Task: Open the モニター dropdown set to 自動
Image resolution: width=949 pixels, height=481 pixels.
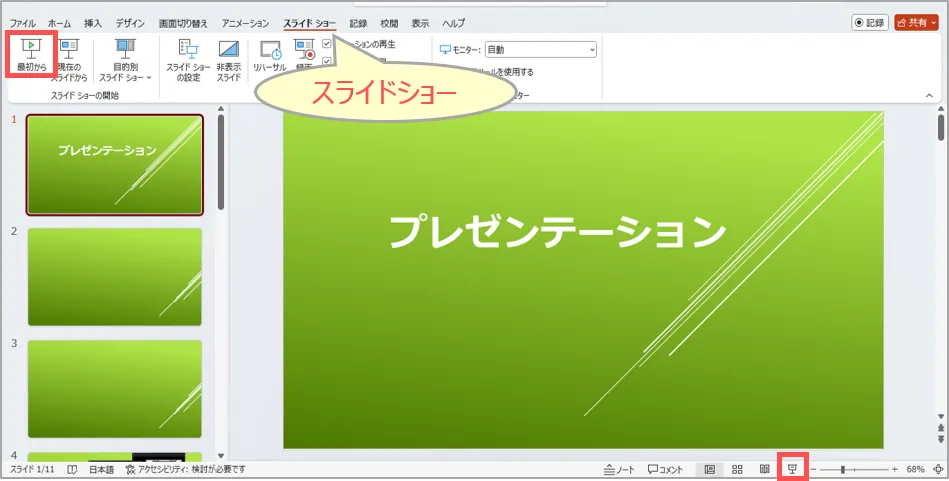Action: [540, 48]
